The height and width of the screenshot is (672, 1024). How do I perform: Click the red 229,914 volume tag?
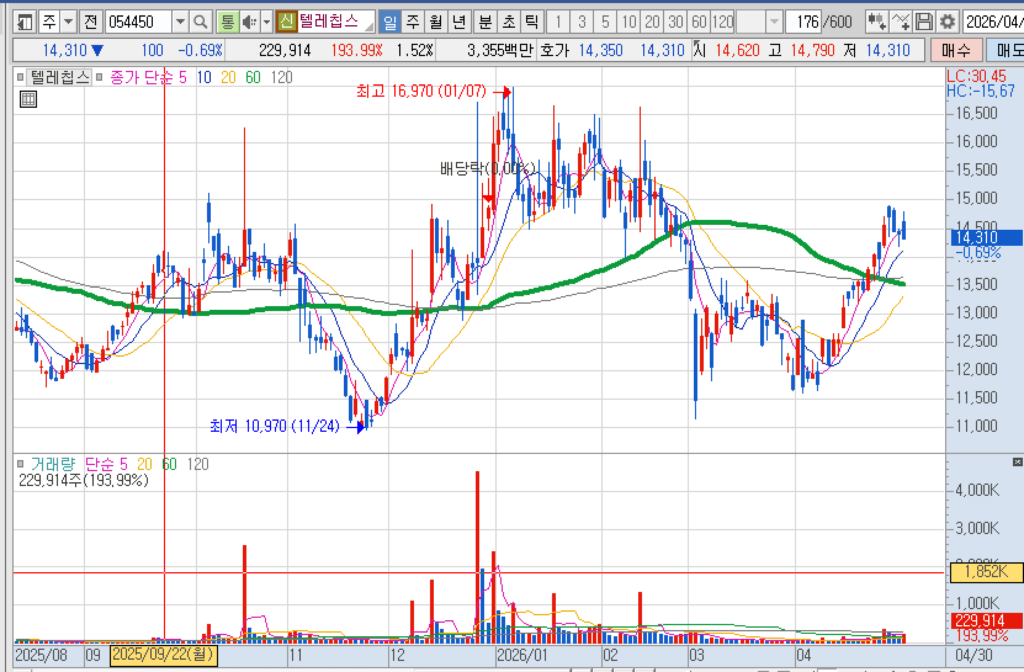click(x=986, y=620)
